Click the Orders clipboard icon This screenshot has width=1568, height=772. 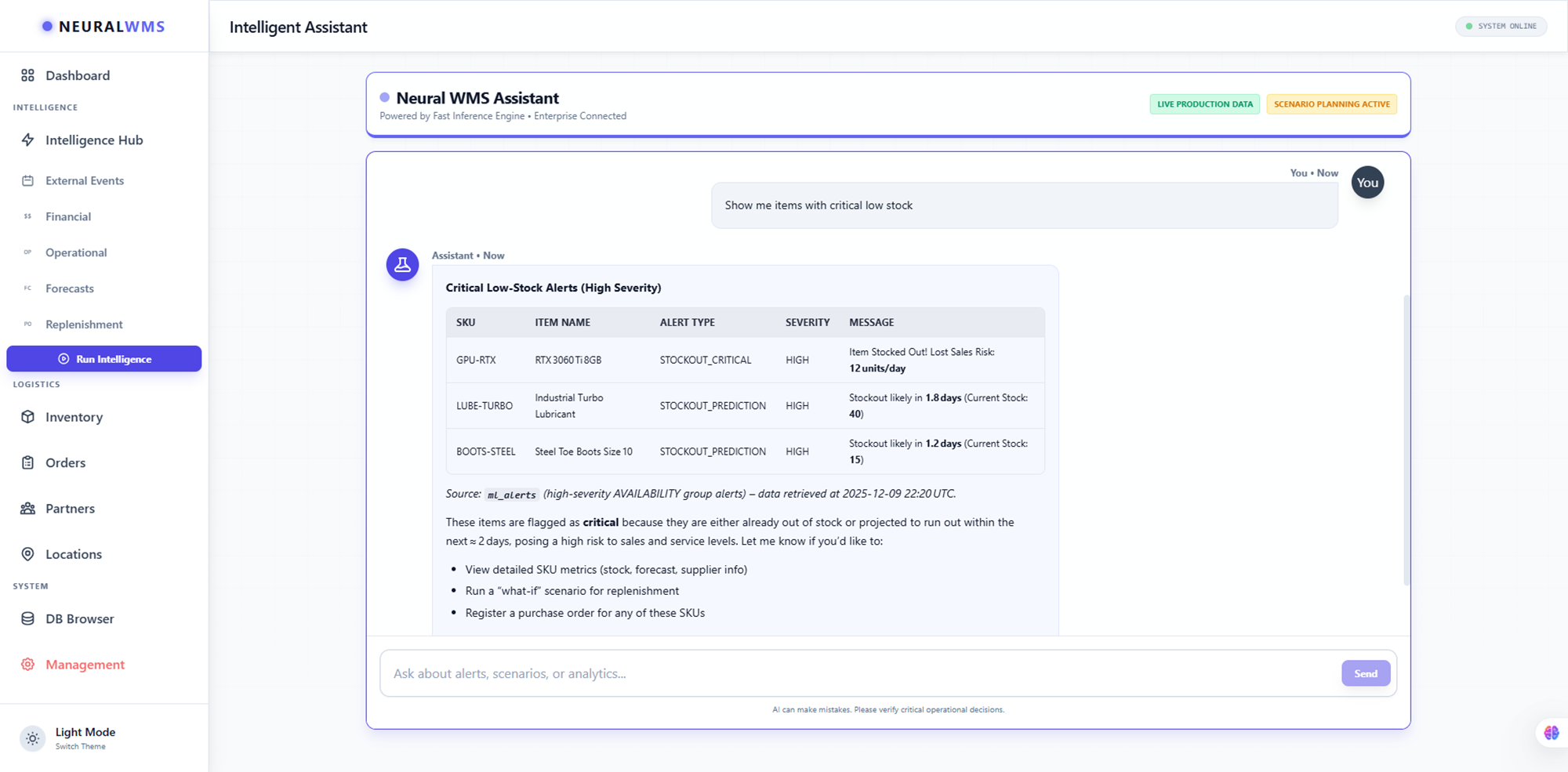coord(28,462)
